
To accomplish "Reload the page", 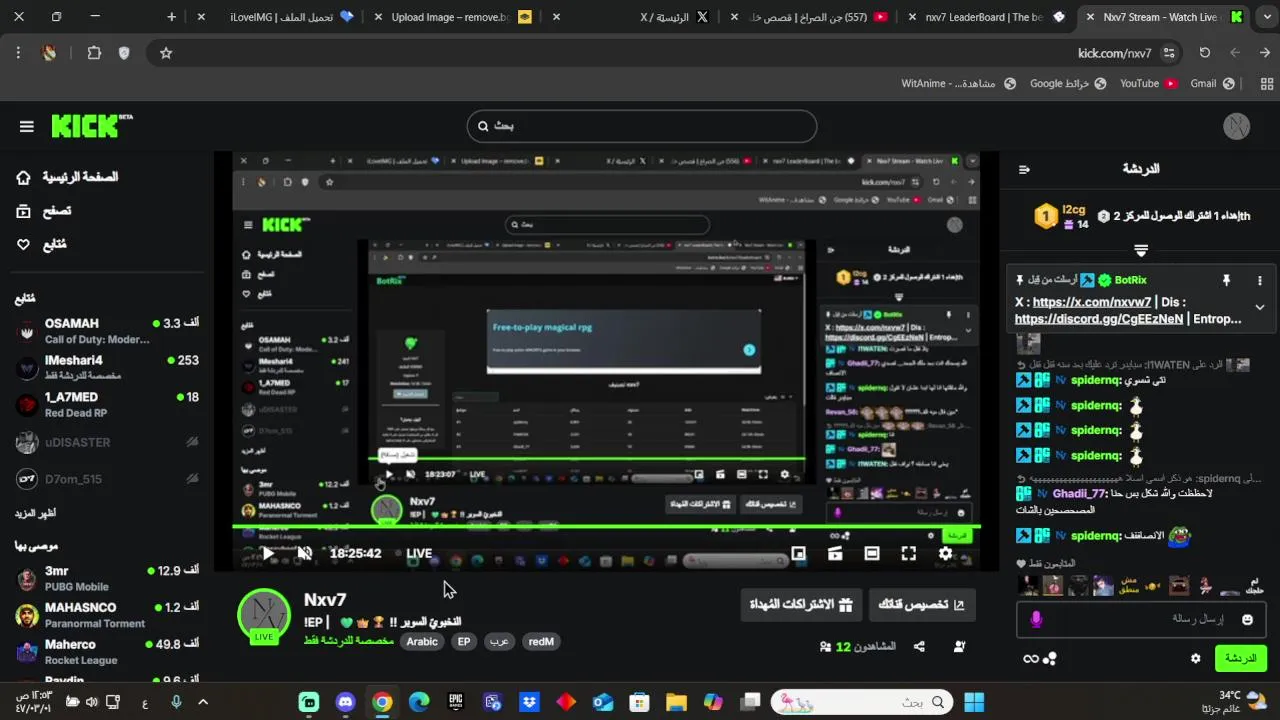I will click(x=1205, y=53).
